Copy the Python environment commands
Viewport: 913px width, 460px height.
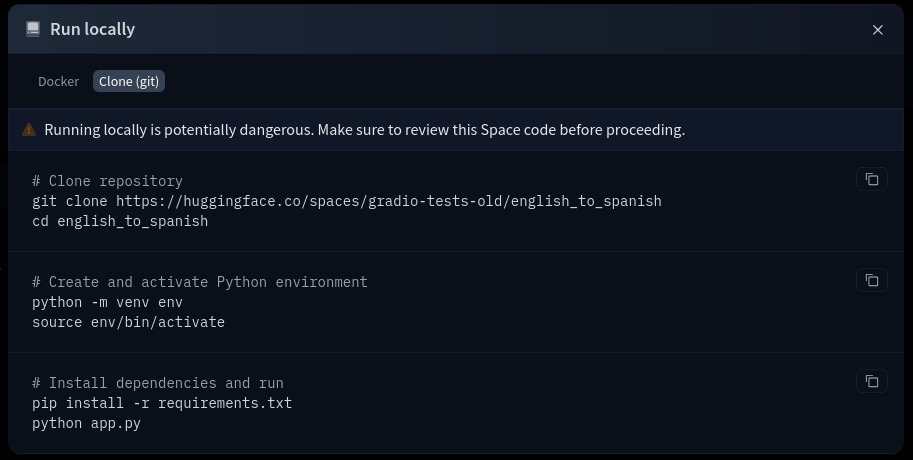coord(872,281)
